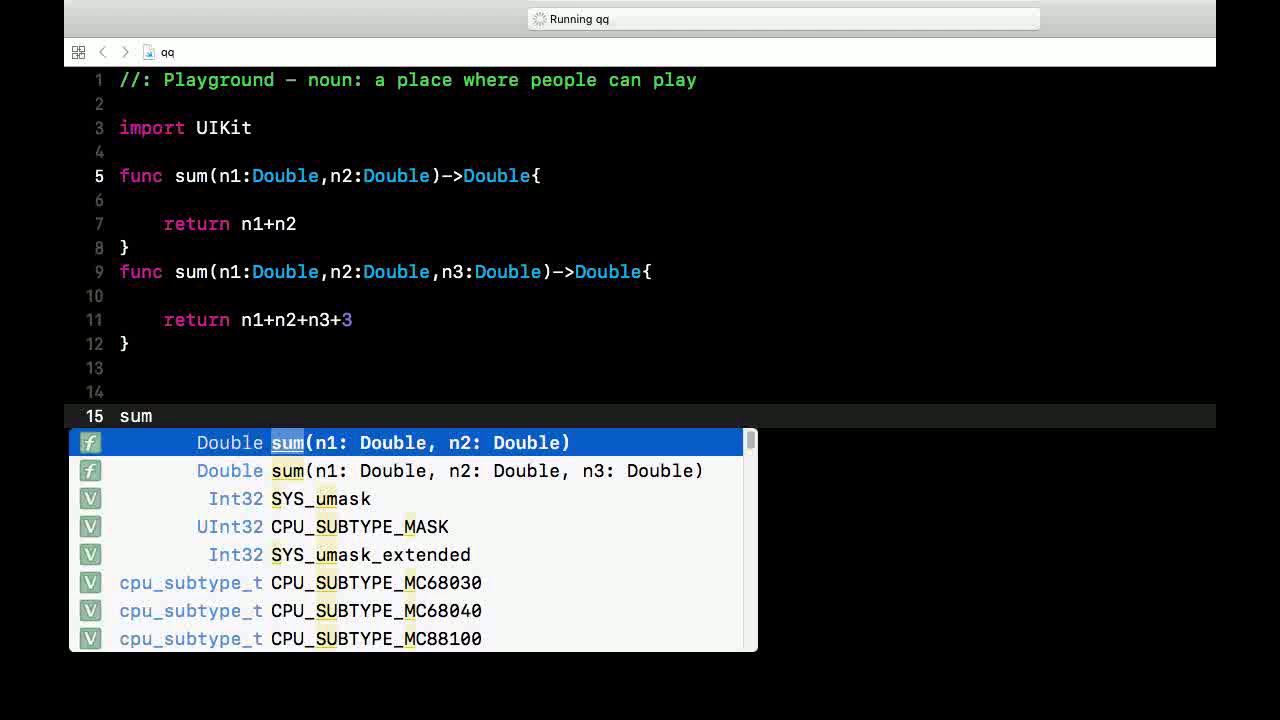Pick the CPU_SUBTYPE_MC68030 suggestion
This screenshot has width=1280, height=720.
[406, 583]
